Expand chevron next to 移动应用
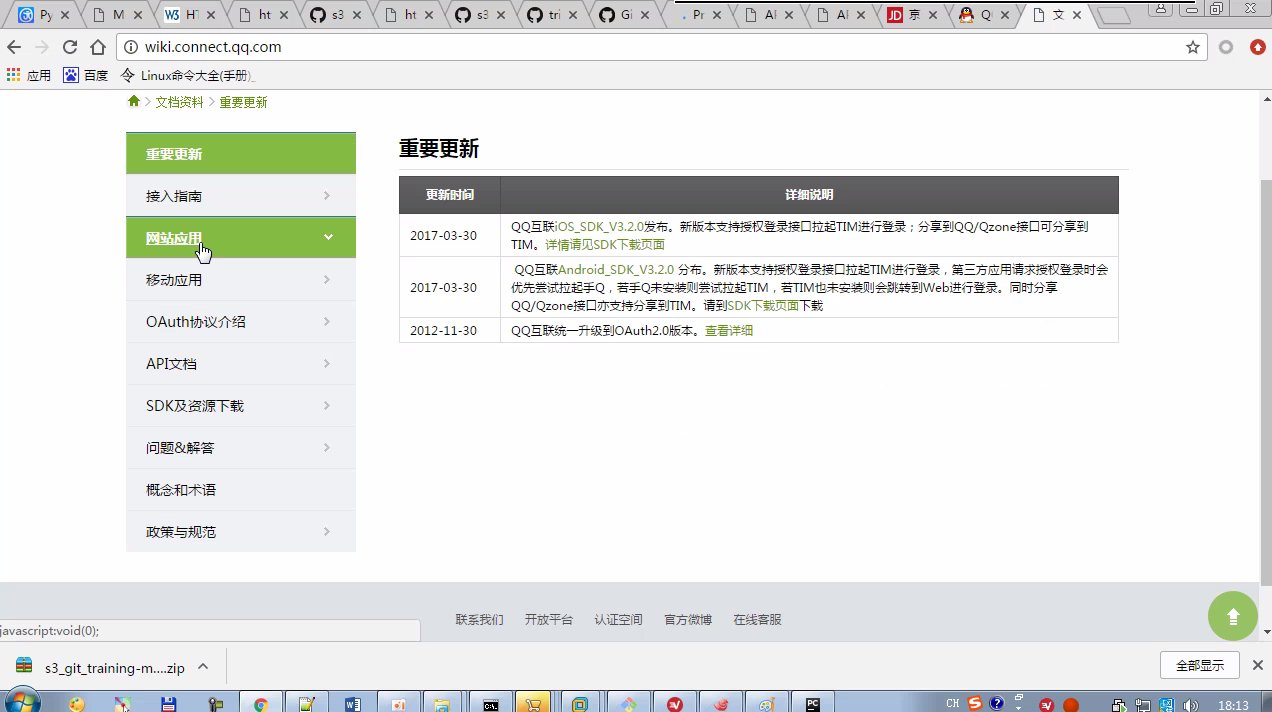 tap(327, 279)
